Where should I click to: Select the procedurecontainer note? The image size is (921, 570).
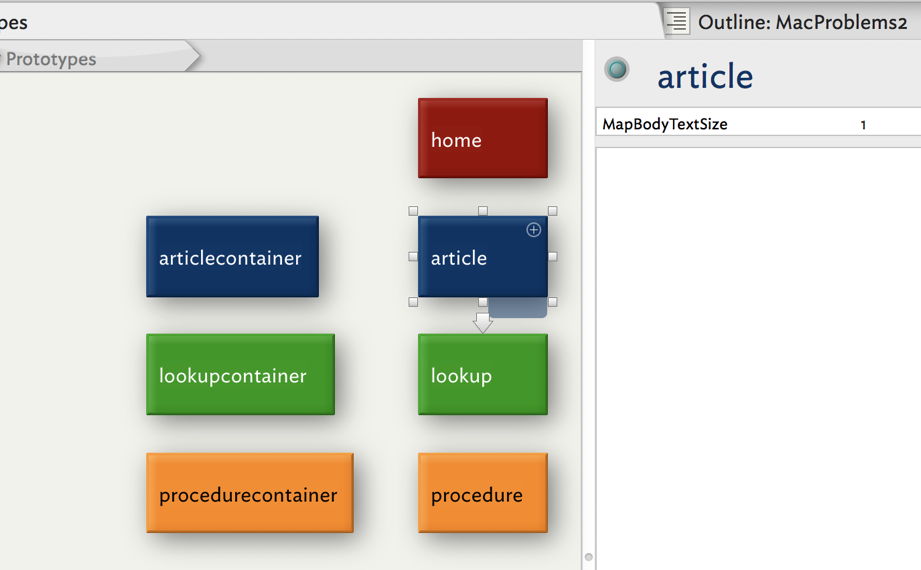tap(249, 493)
